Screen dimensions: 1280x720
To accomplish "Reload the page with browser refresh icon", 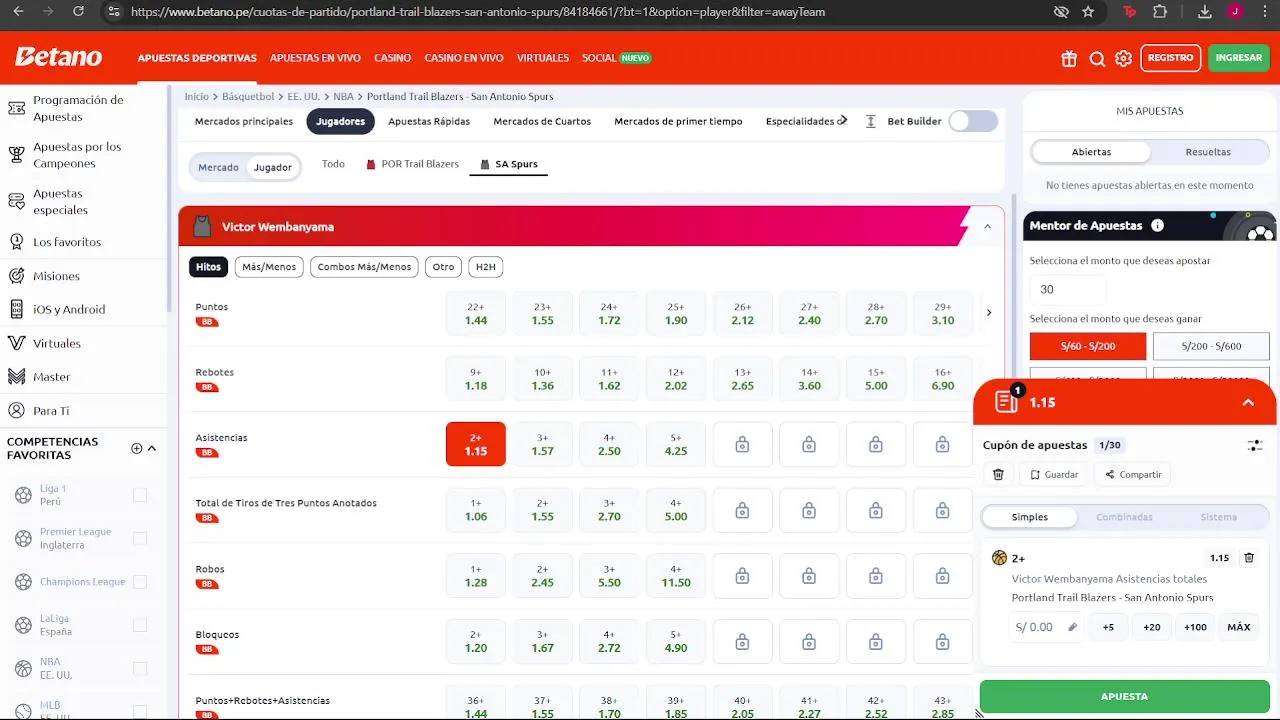I will 79,12.
